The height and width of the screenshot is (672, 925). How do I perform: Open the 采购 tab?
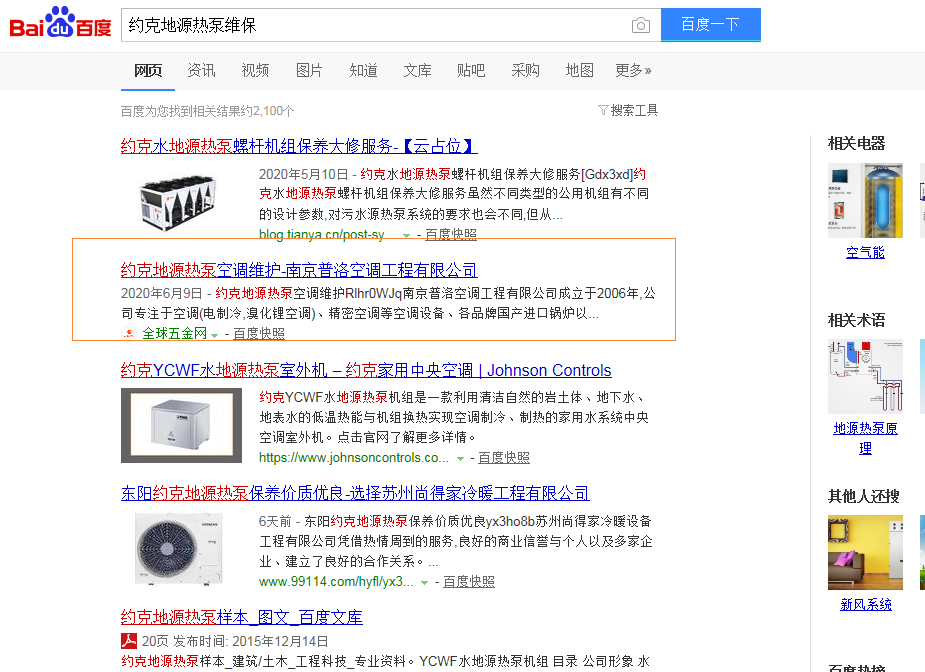click(x=525, y=71)
